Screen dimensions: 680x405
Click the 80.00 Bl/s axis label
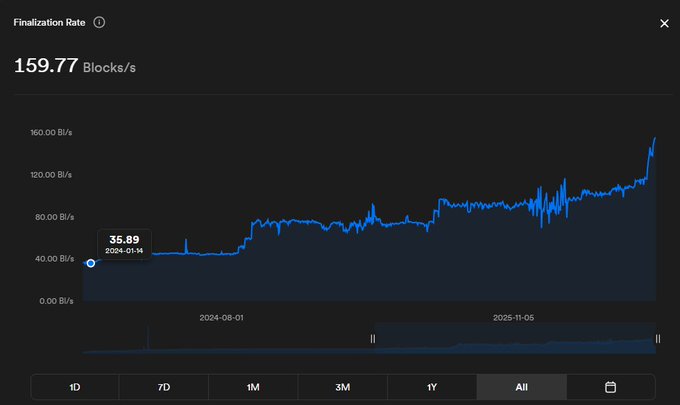coord(55,217)
